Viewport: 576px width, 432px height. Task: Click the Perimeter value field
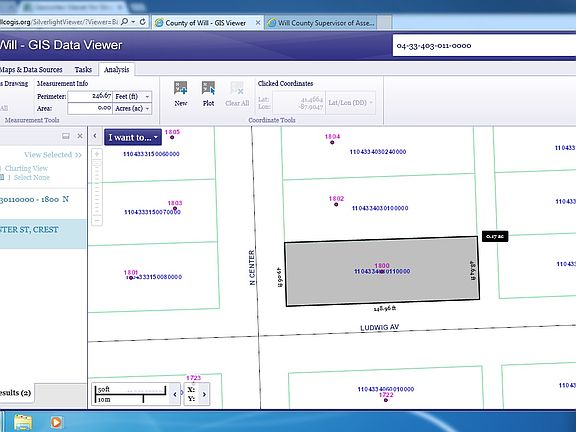point(90,96)
